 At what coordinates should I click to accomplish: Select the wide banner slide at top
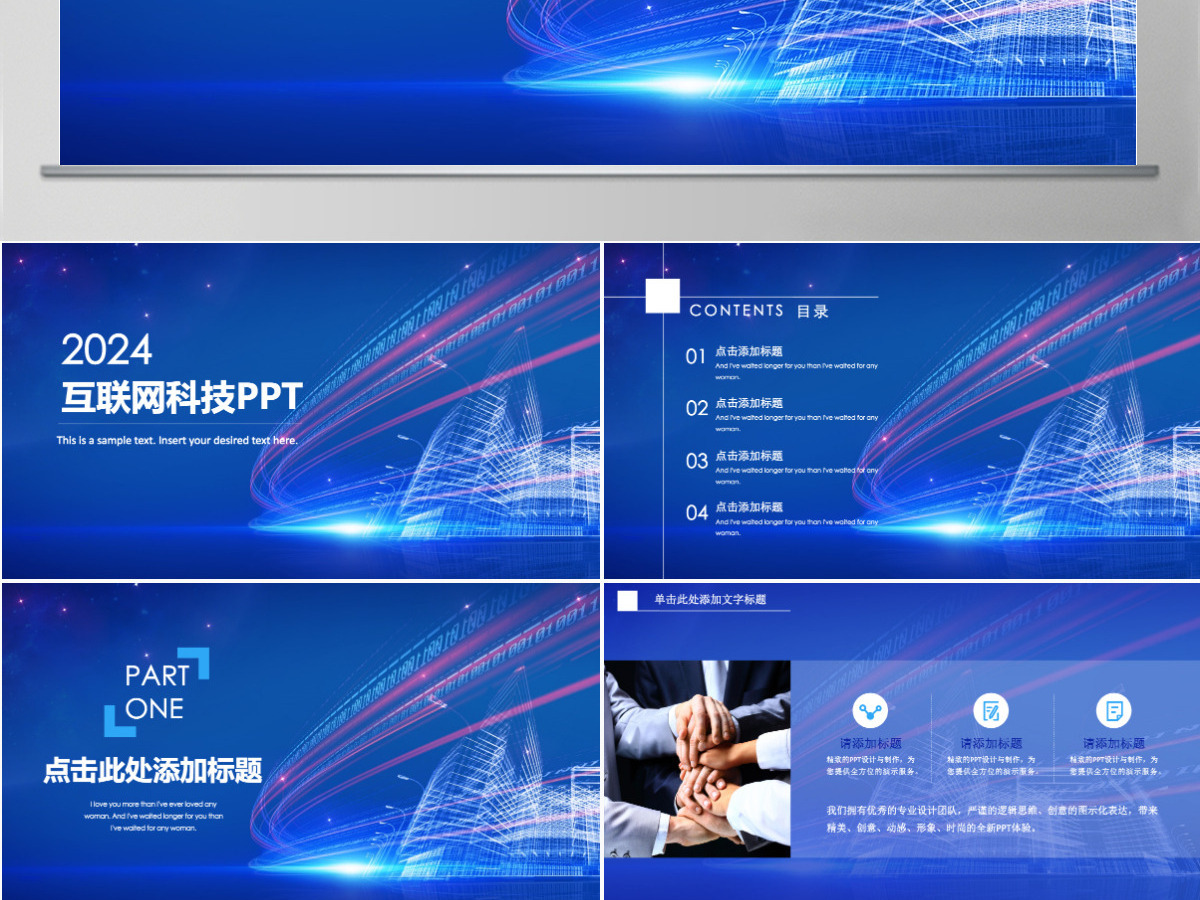(598, 82)
